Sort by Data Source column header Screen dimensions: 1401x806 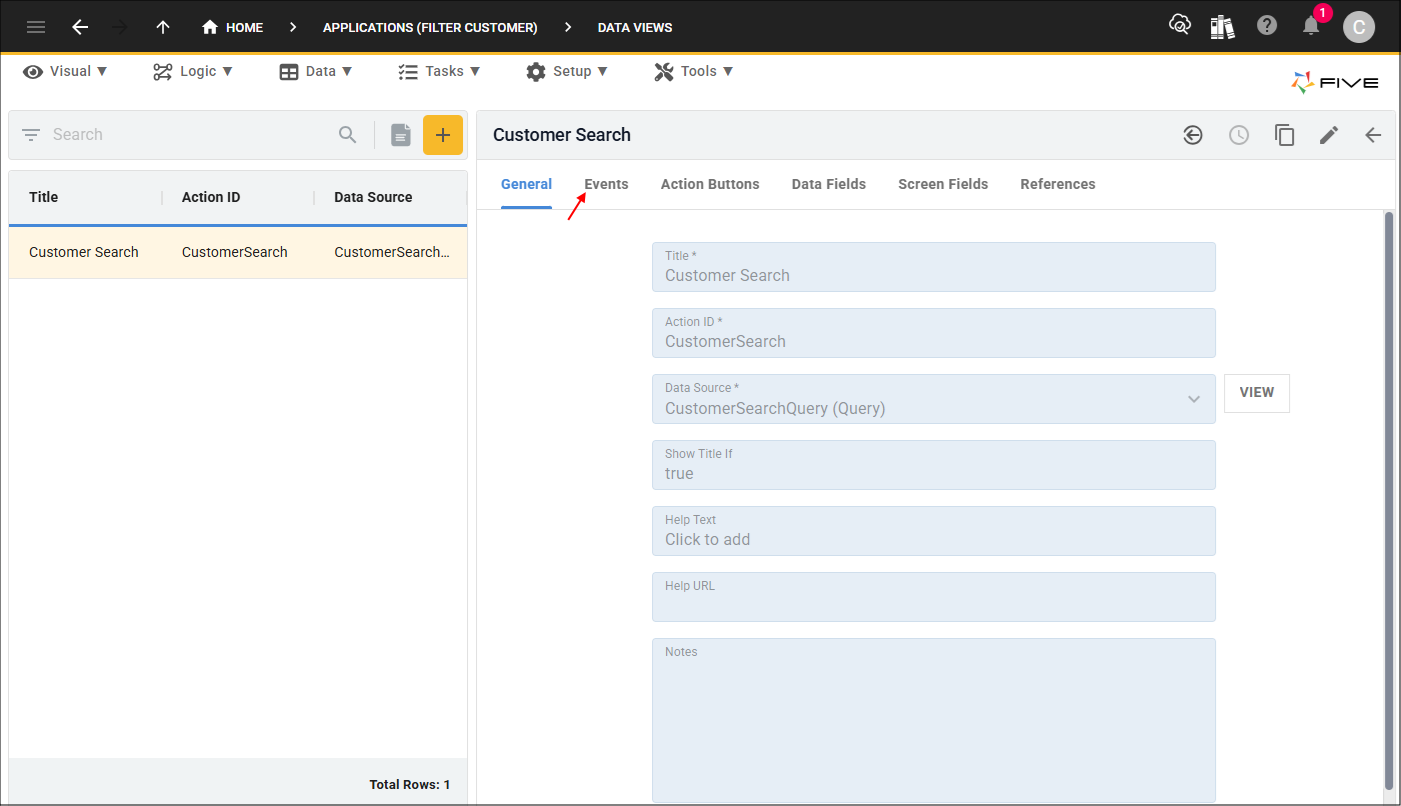tap(373, 197)
